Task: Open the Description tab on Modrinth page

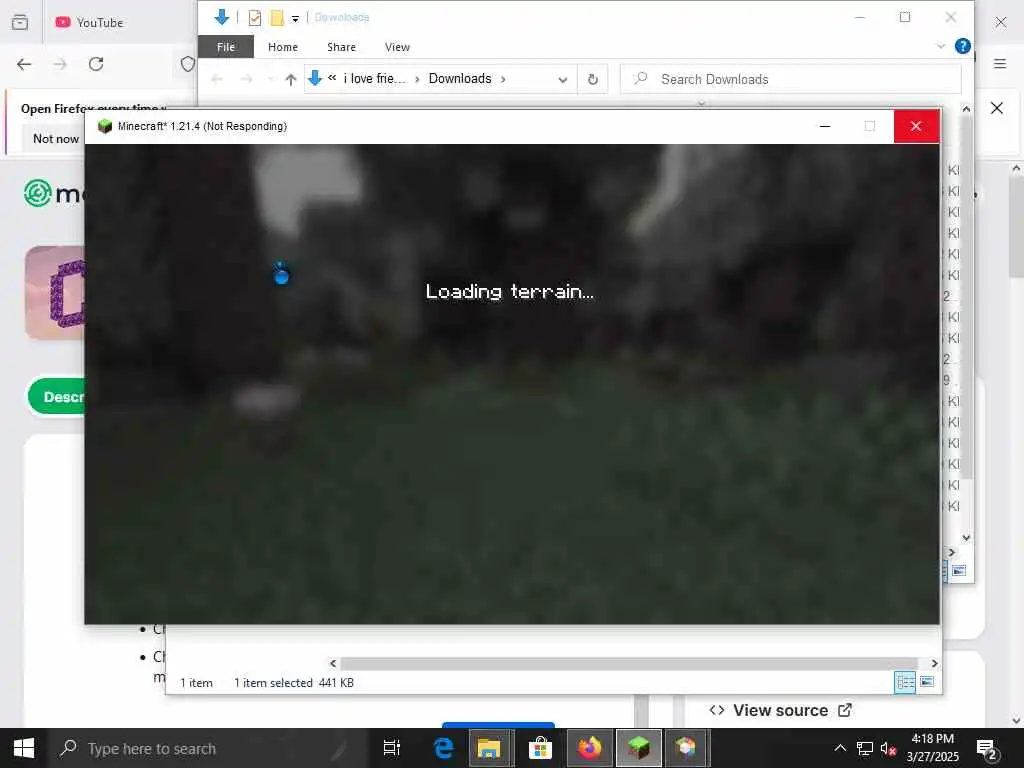Action: point(57,396)
